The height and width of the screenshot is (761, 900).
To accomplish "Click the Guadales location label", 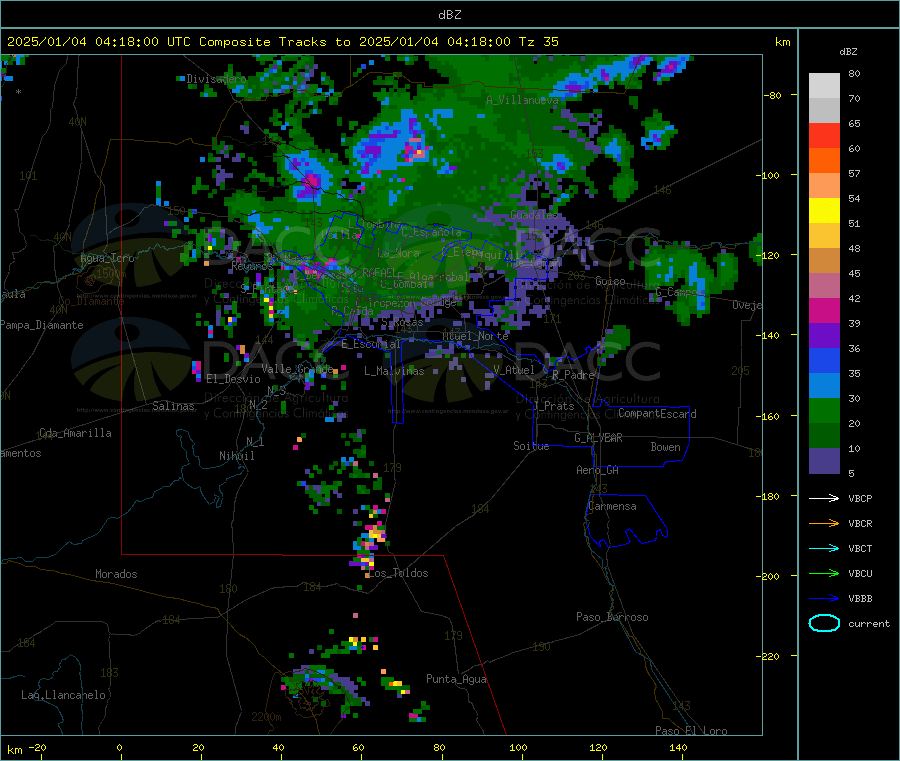I will coord(534,215).
